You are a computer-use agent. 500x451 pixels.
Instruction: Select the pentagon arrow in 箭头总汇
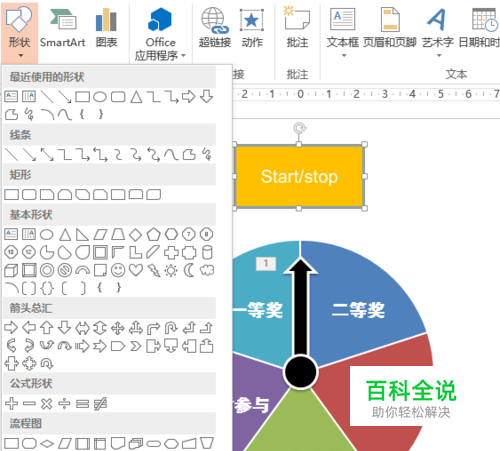tap(118, 346)
